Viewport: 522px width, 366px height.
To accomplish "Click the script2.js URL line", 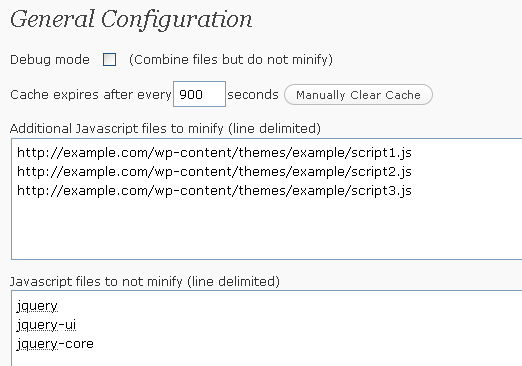I will [214, 172].
